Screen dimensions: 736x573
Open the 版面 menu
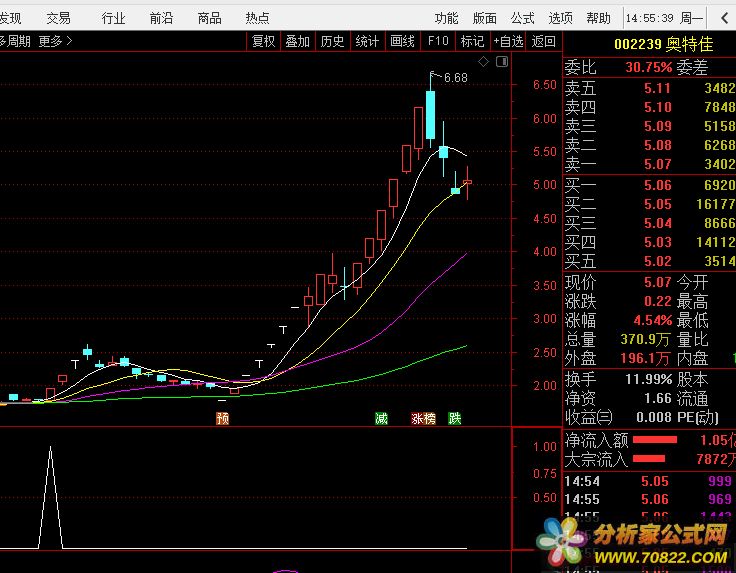coord(484,18)
